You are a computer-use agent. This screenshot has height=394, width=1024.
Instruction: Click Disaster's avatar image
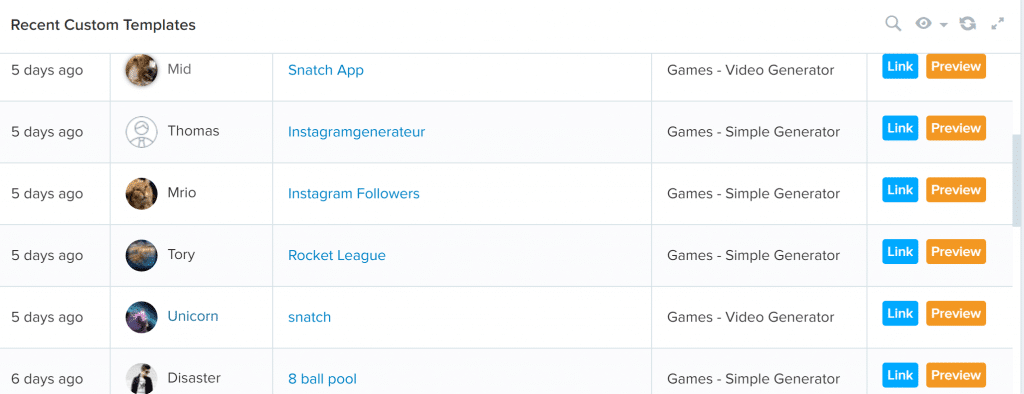click(141, 378)
